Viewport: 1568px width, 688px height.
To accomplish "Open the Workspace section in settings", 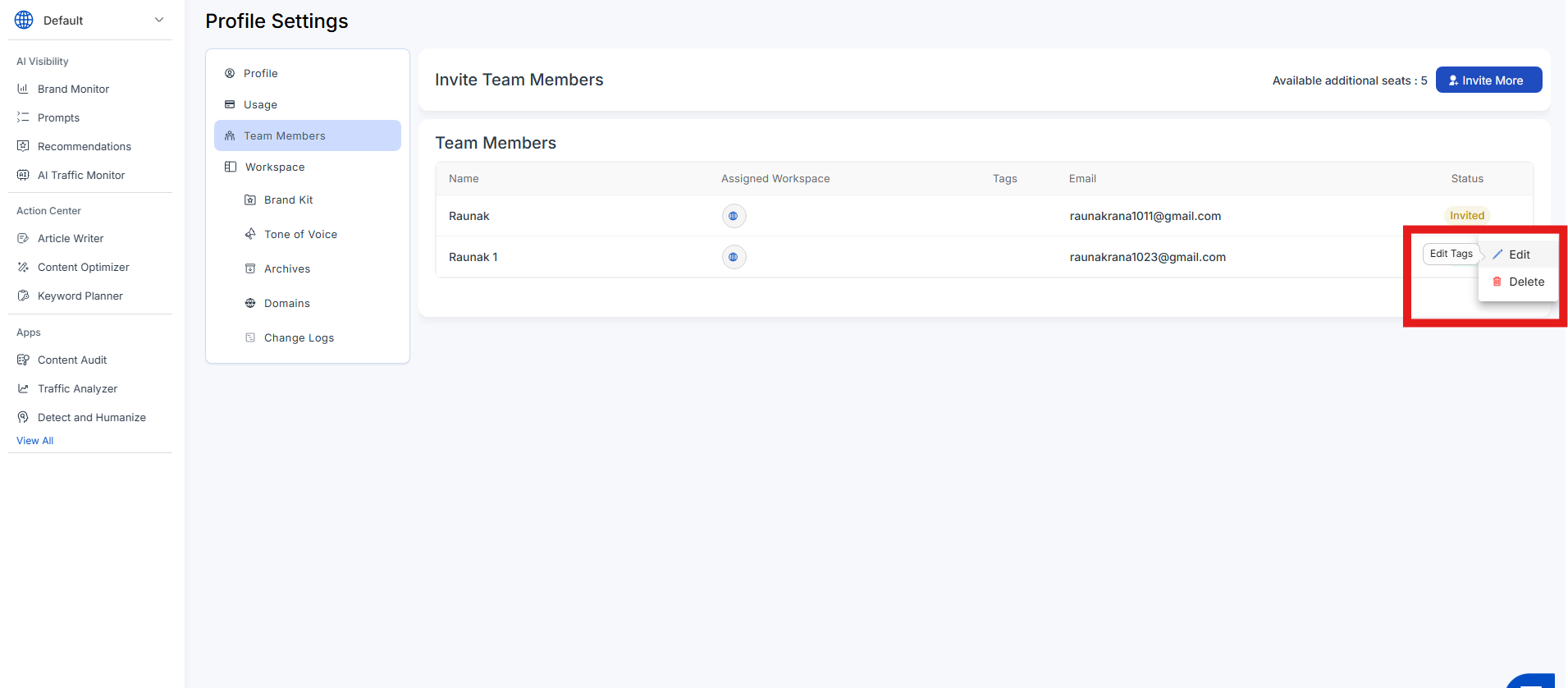I will click(x=275, y=167).
